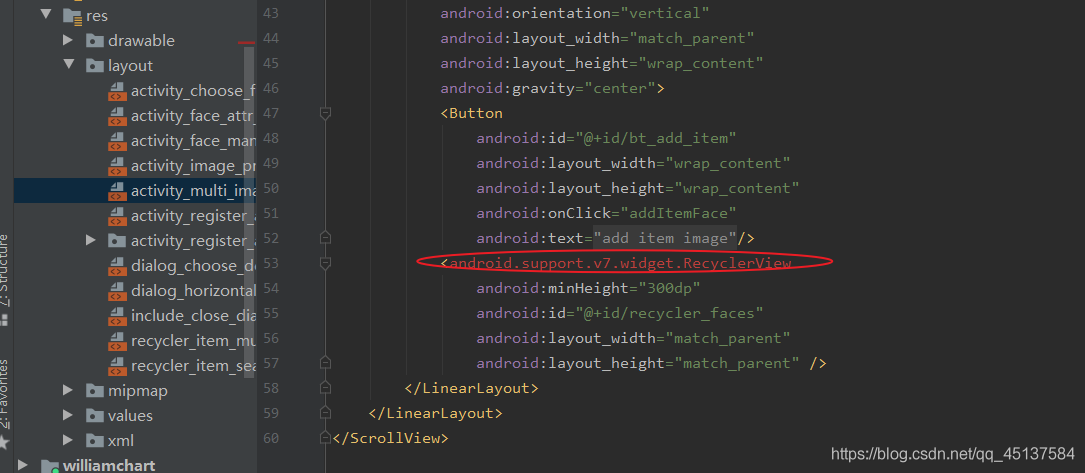This screenshot has height=473, width=1085.
Task: Open the Favorites tool window tab
Action: click(x=4, y=402)
